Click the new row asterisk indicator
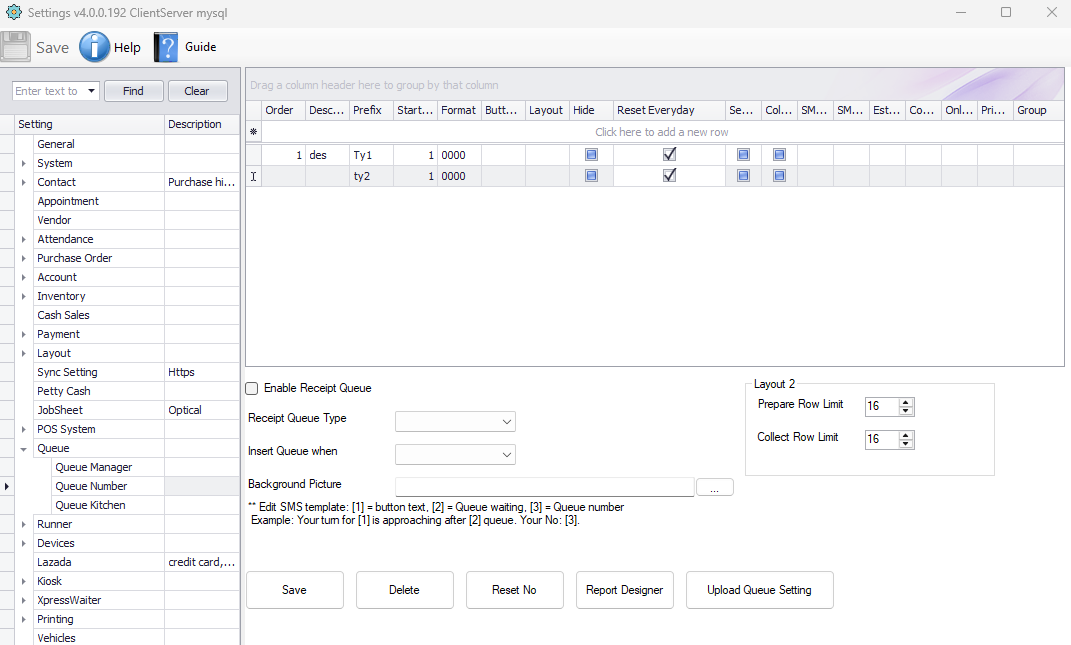The height and width of the screenshot is (645, 1071). coord(253,132)
